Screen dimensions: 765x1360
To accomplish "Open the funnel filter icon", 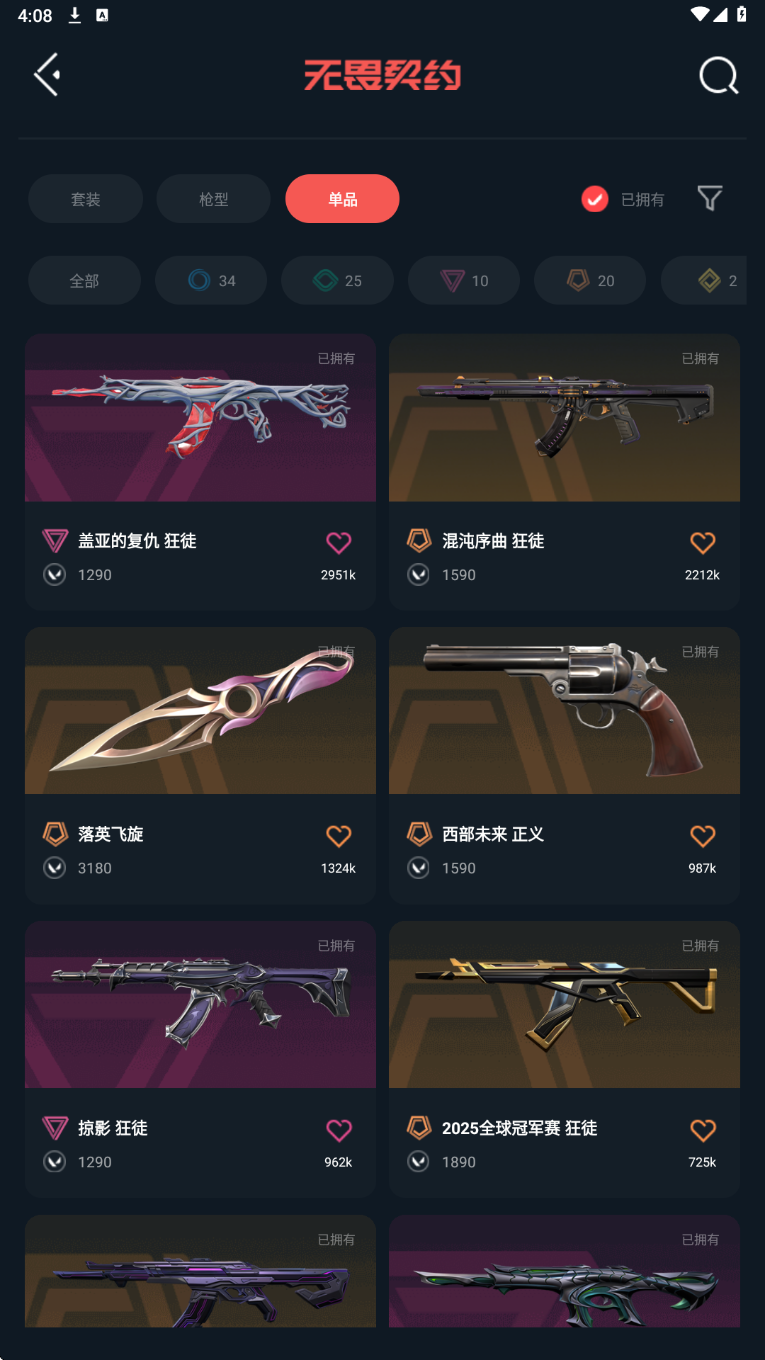I will click(709, 198).
